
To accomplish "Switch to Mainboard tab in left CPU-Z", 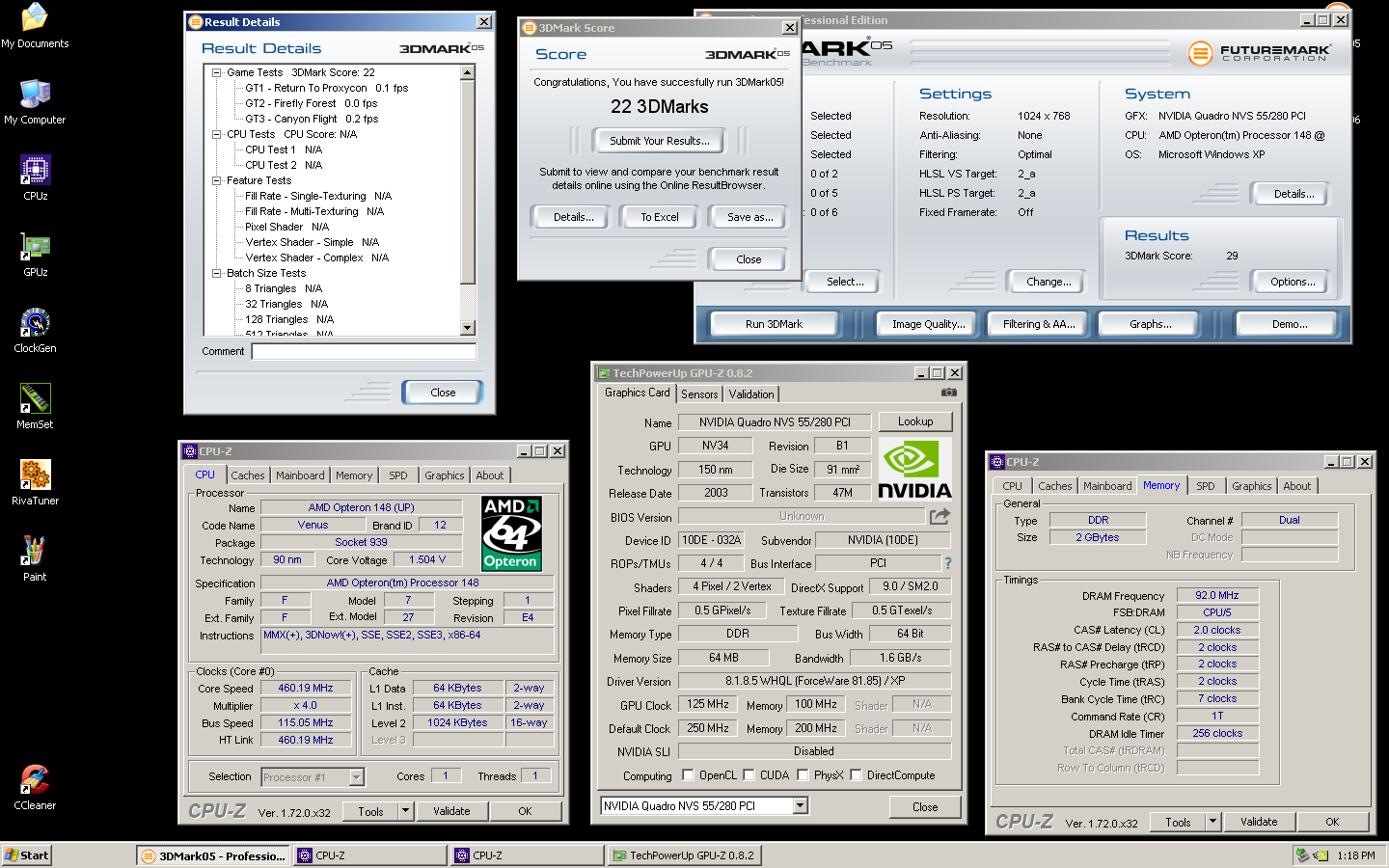I will [x=300, y=475].
